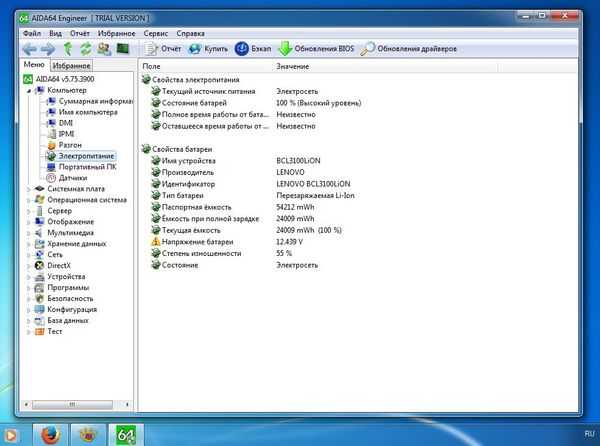Image resolution: width=600 pixels, height=446 pixels.
Task: Open the Избранное menu in the menu bar
Action: [116, 33]
